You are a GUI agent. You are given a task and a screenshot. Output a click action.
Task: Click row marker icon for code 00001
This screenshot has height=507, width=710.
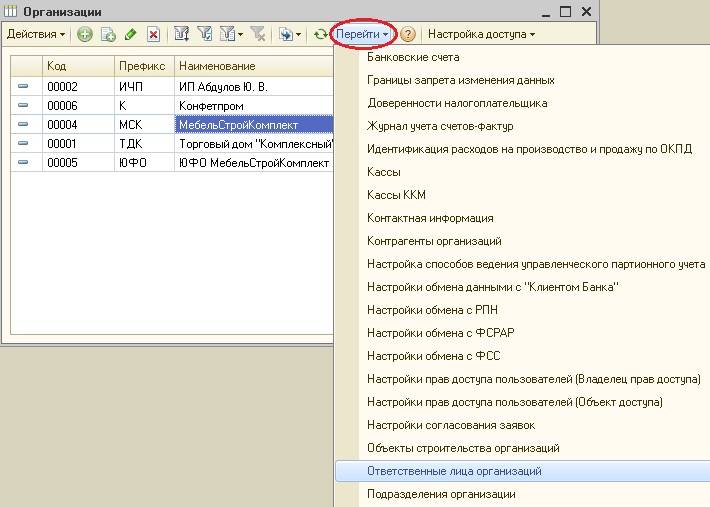[x=23, y=143]
